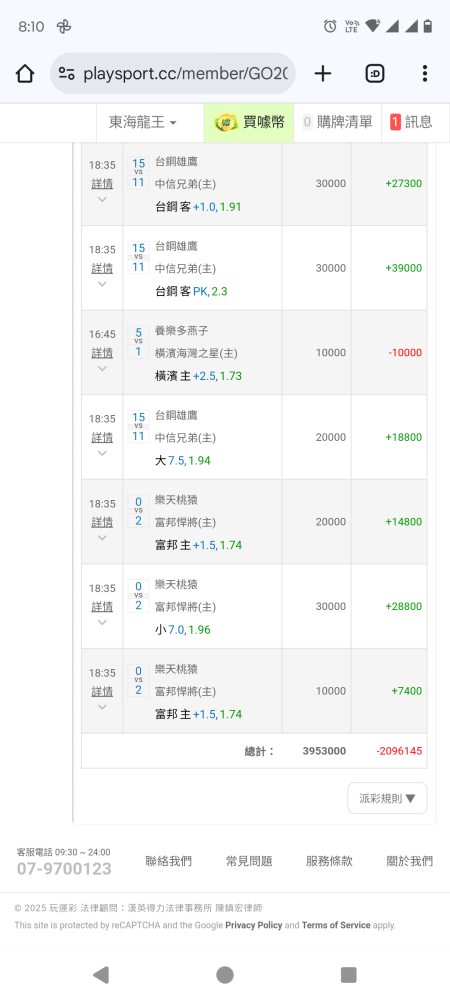
Task: Expand the chevron under 16:45 養樂多燕子 game
Action: [x=102, y=369]
